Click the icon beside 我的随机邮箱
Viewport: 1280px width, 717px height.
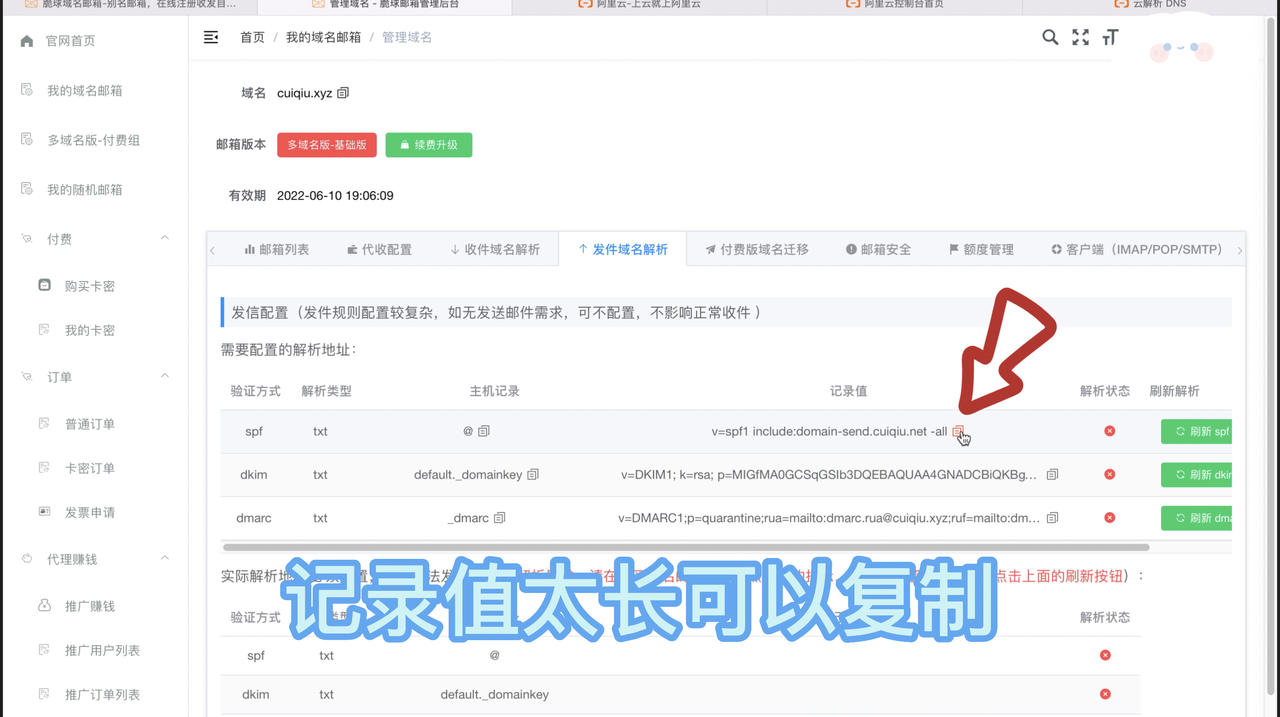coord(27,189)
